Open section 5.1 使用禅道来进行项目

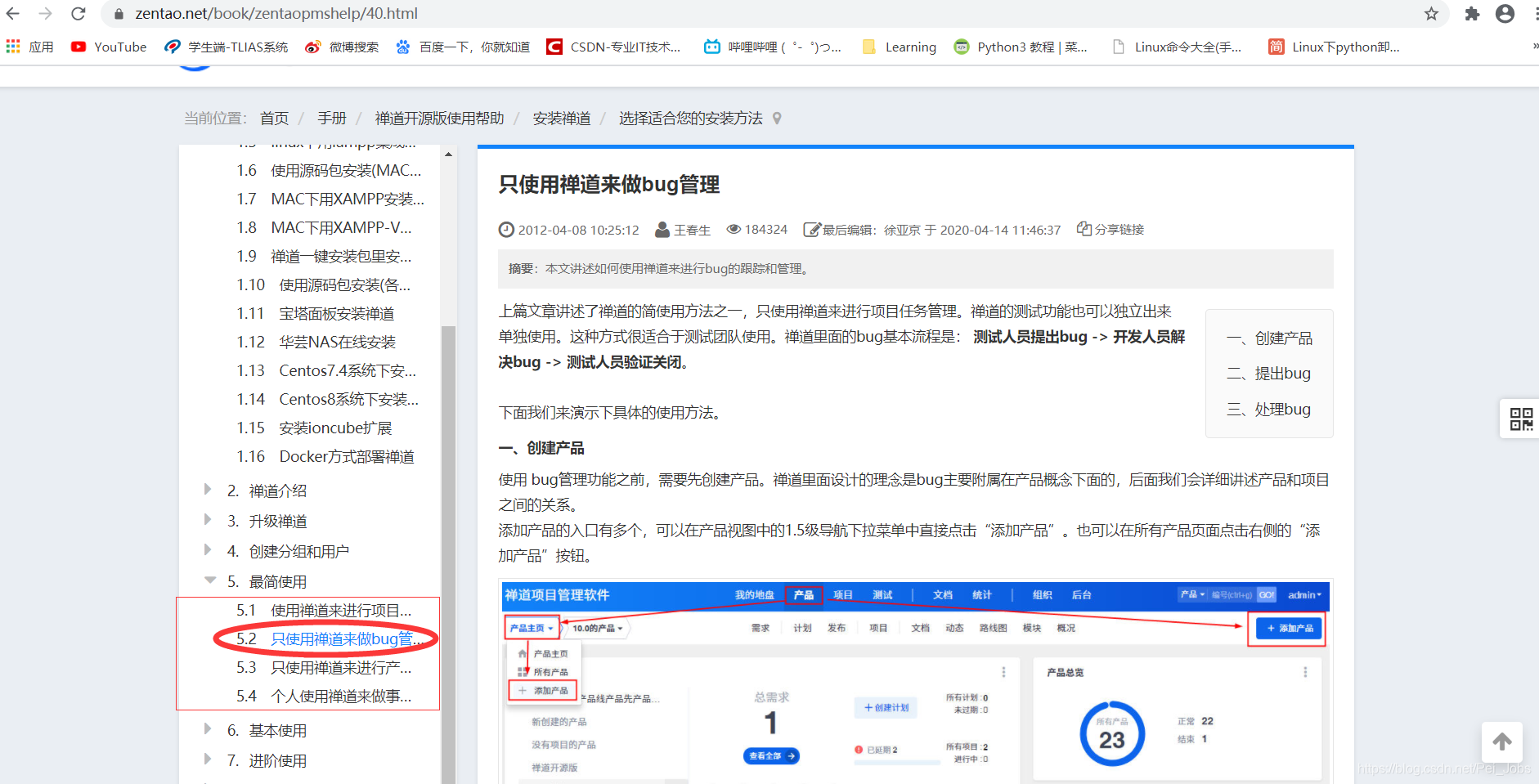[x=325, y=611]
